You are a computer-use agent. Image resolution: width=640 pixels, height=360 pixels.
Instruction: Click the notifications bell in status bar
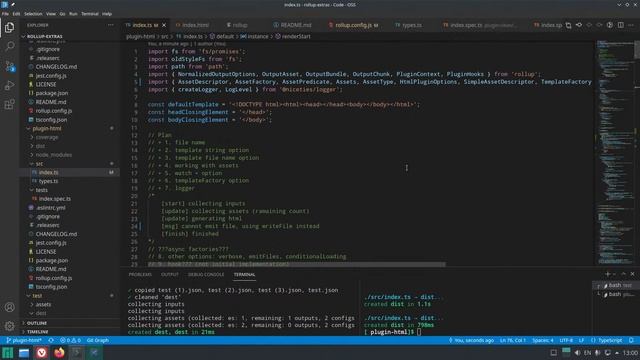point(631,340)
